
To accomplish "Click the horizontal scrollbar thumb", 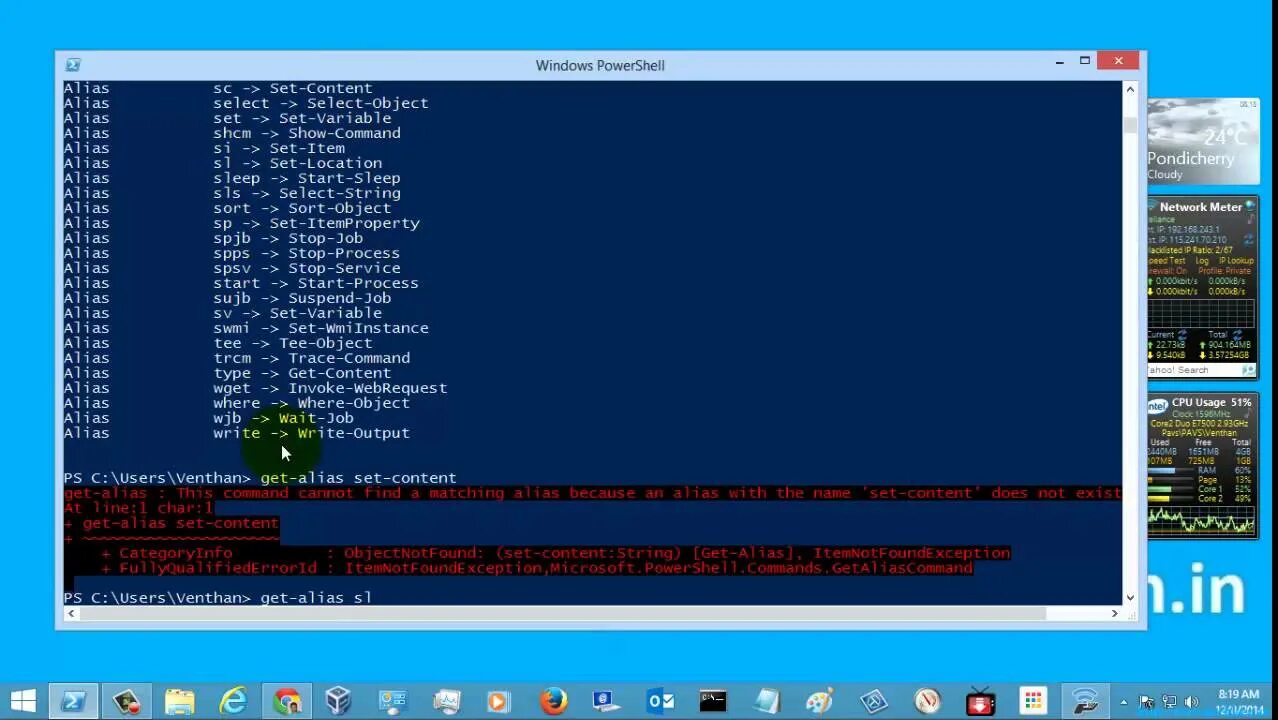I will tap(563, 613).
